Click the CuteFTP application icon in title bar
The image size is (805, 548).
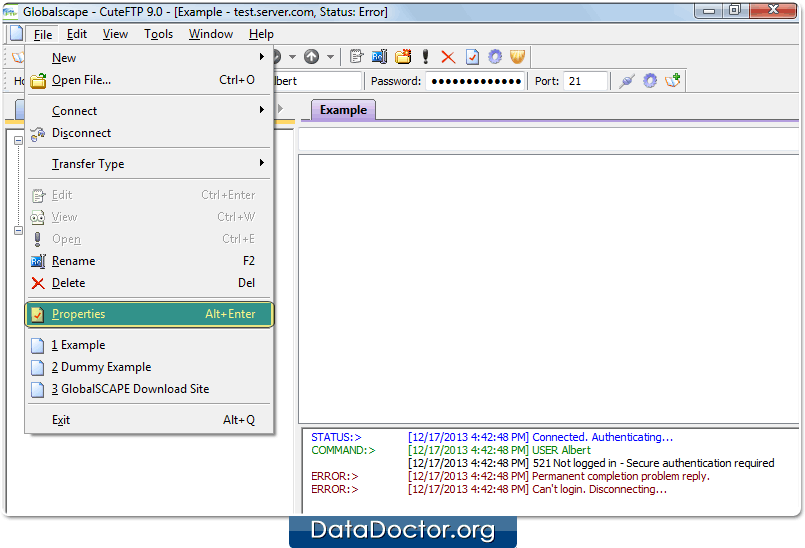pyautogui.click(x=9, y=11)
